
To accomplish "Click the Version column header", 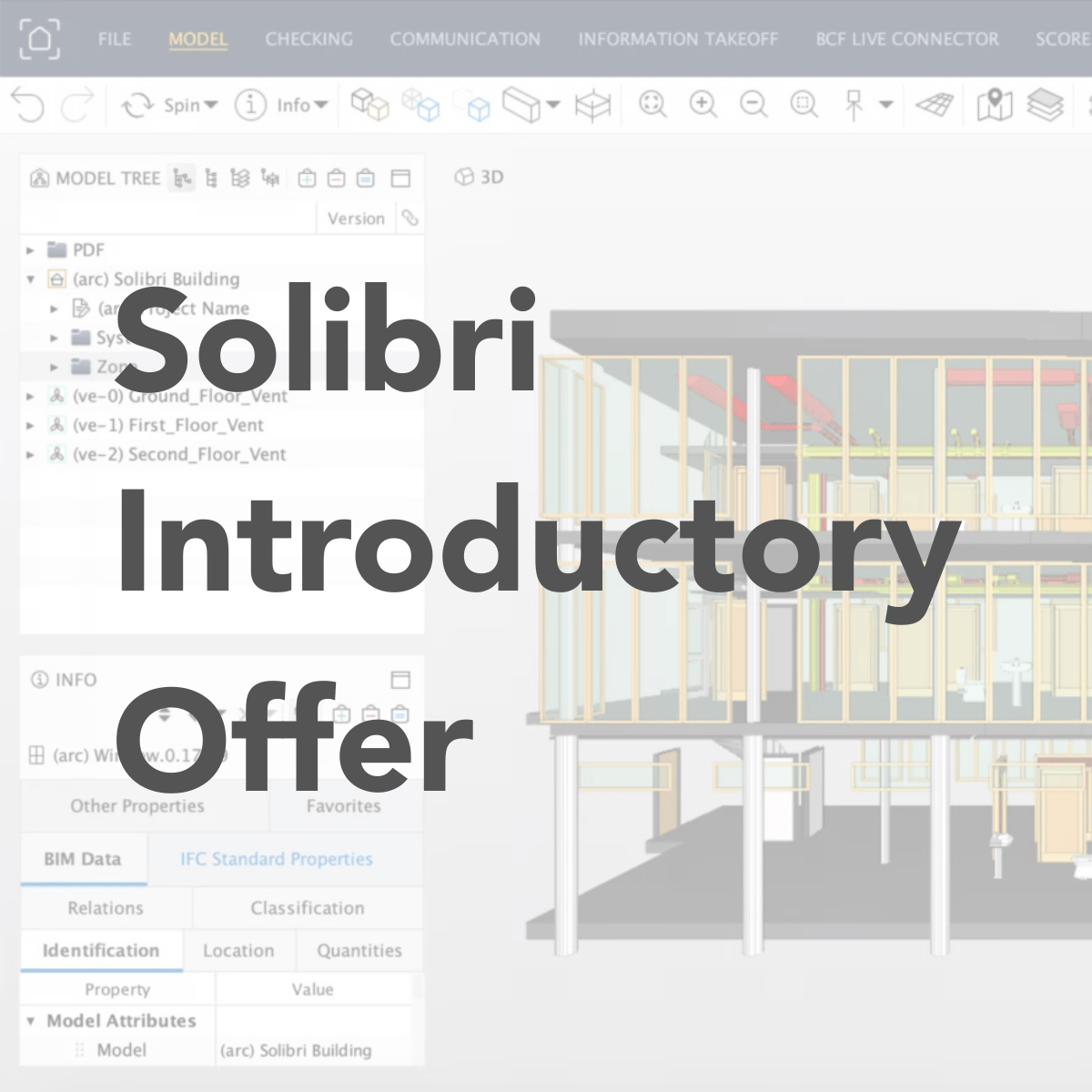I will (356, 218).
